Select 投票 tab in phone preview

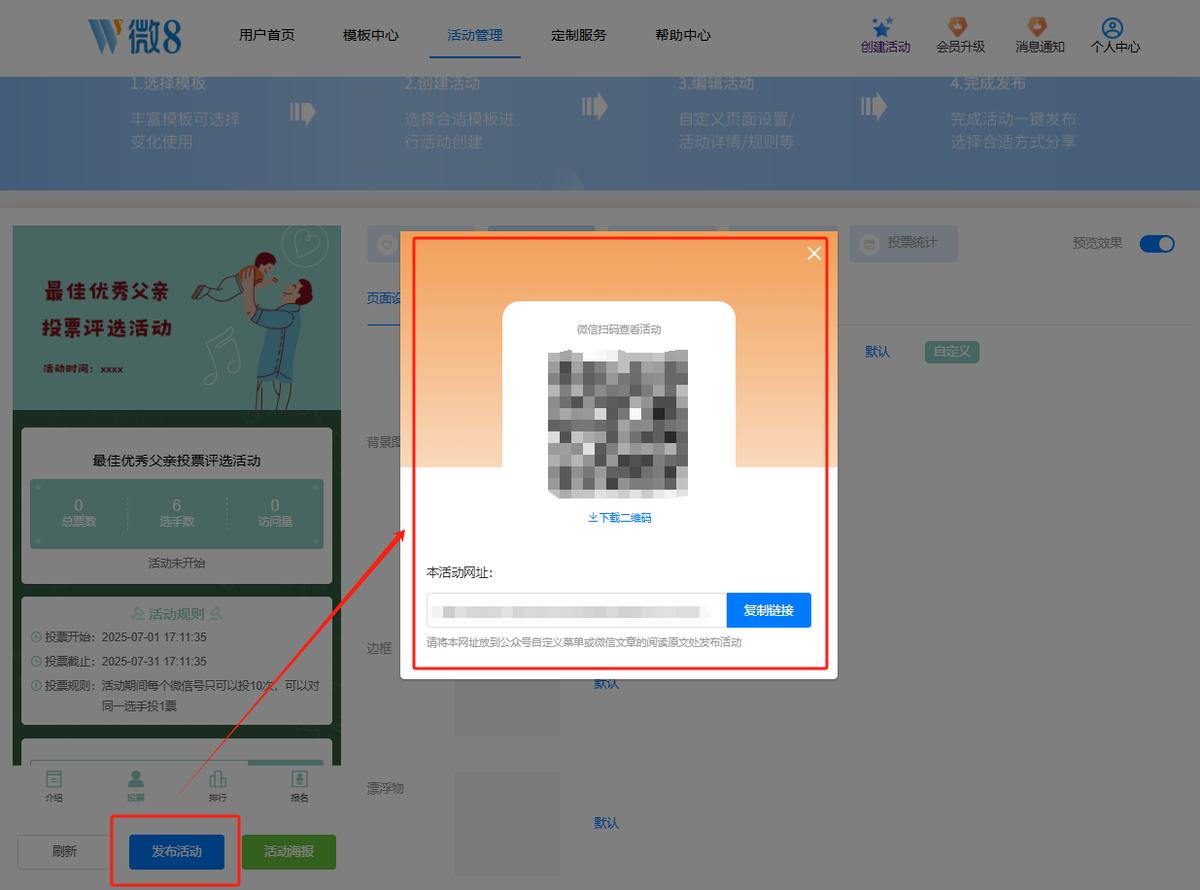pos(136,786)
